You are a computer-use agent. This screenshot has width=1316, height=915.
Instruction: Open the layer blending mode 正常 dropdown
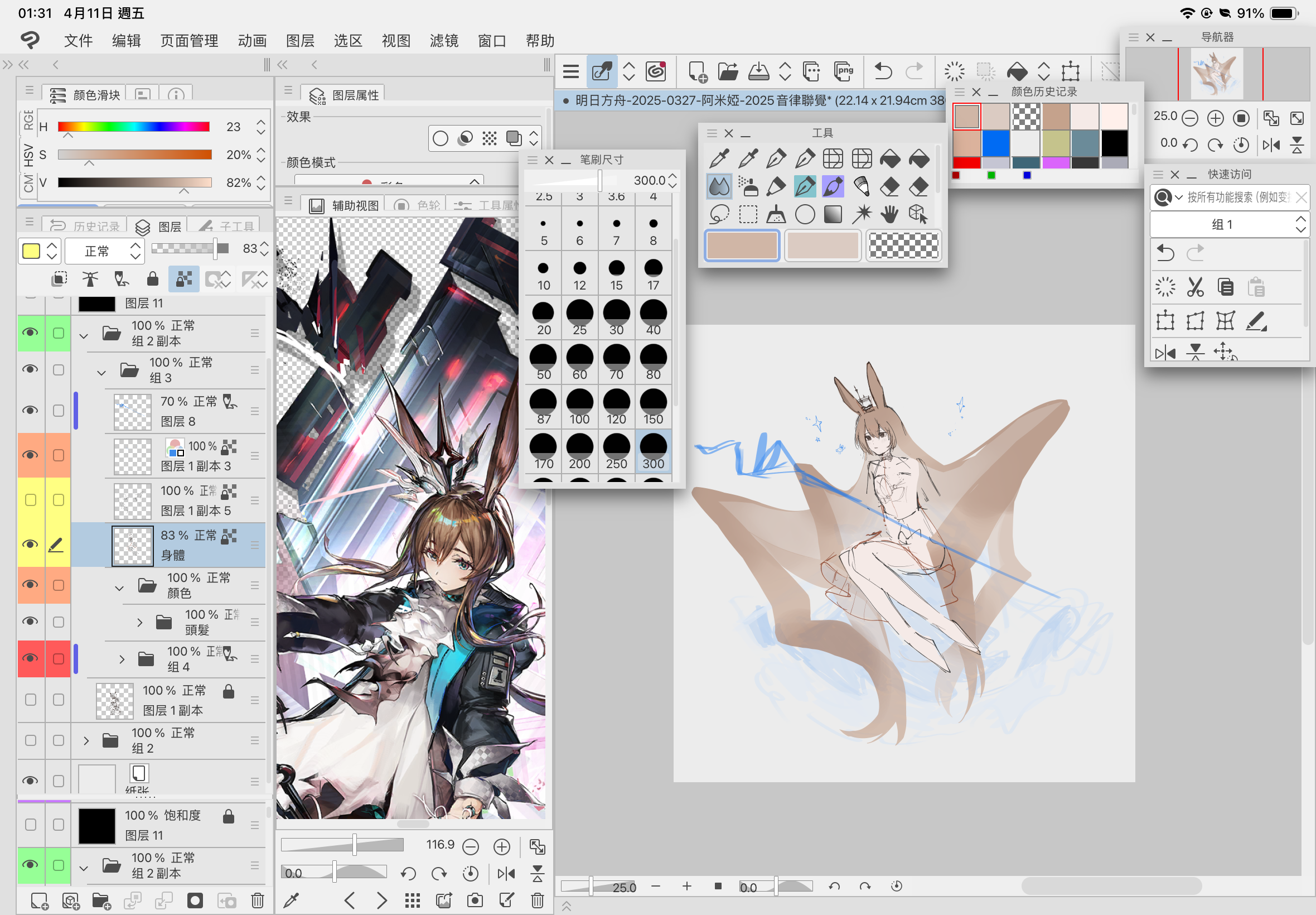tap(104, 251)
